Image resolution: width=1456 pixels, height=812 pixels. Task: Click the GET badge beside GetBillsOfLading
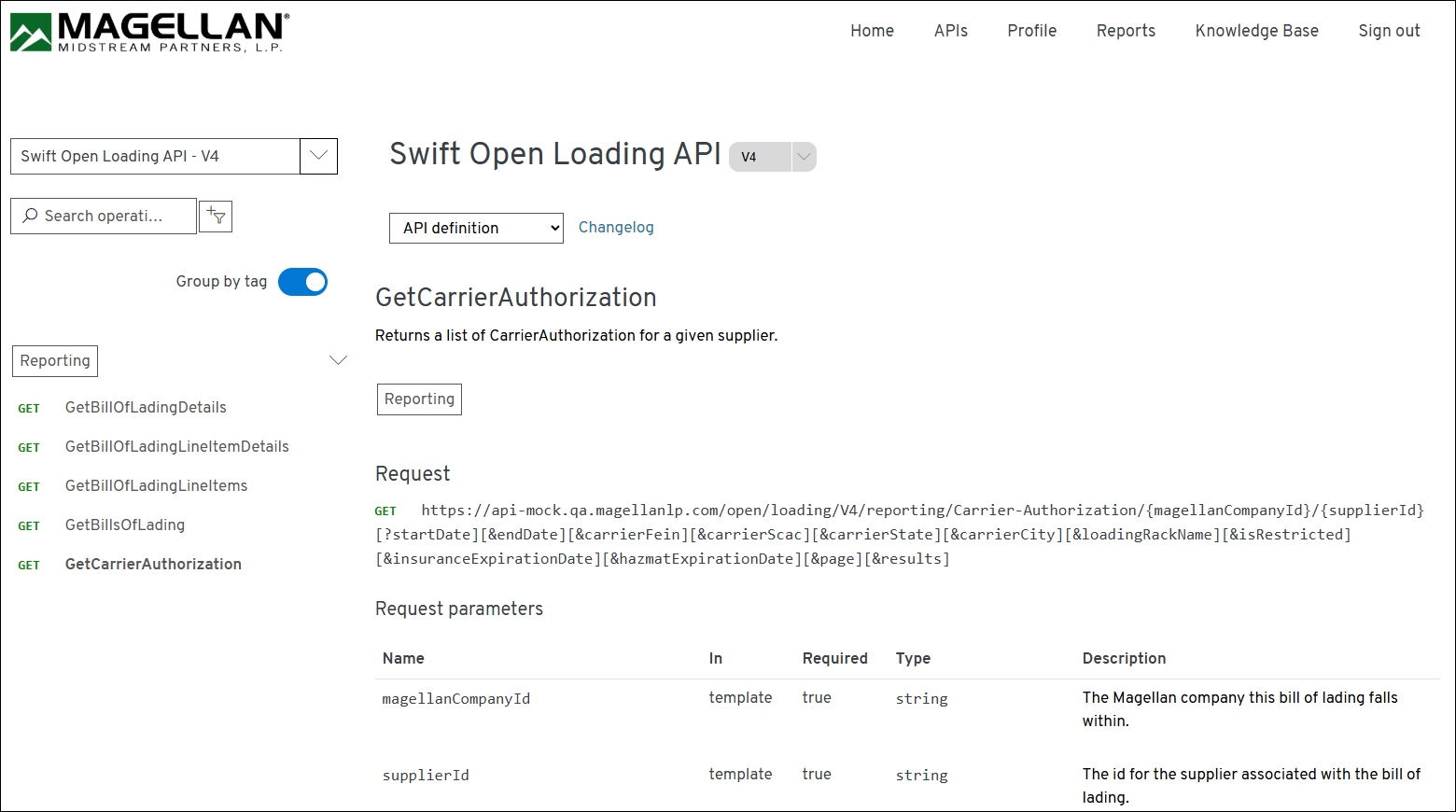coord(29,525)
